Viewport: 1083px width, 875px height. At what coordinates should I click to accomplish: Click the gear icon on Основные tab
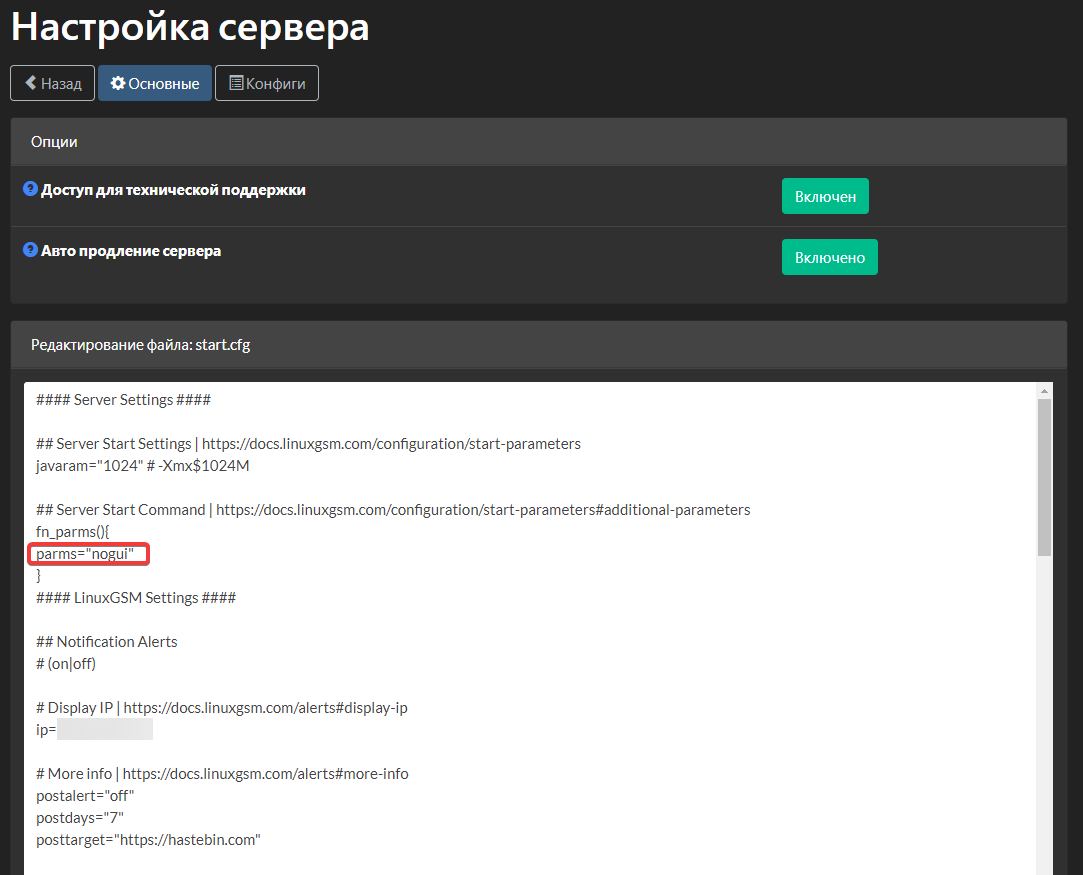[118, 83]
